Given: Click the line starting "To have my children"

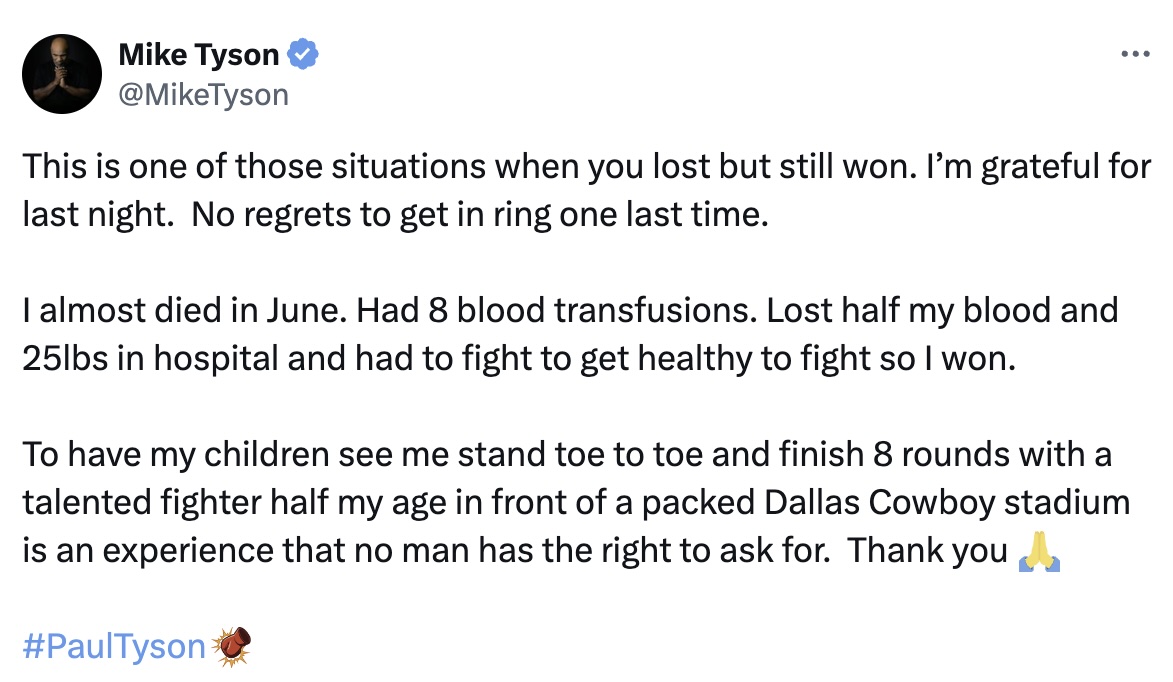Looking at the screenshot, I should coord(567,455).
